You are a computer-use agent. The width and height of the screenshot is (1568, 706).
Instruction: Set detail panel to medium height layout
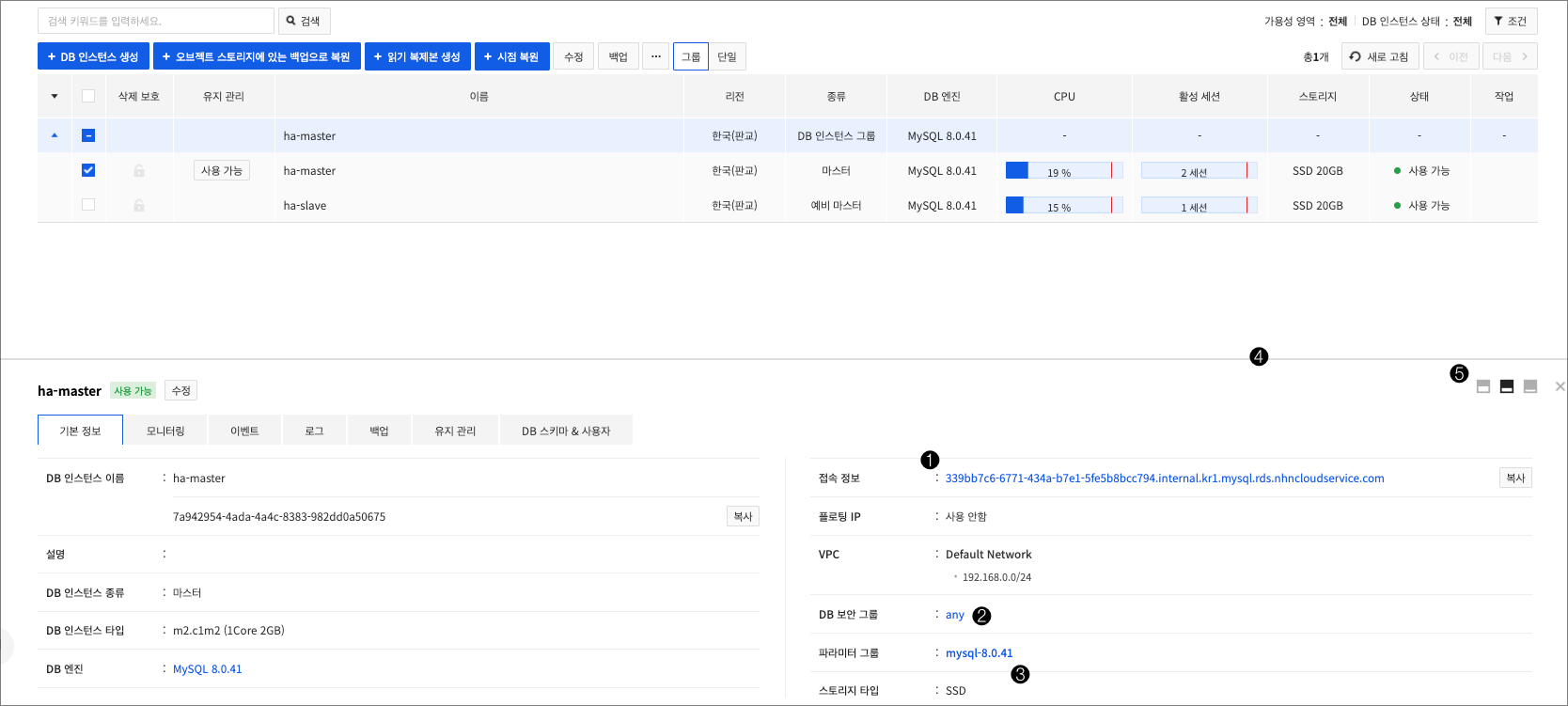pos(1507,386)
